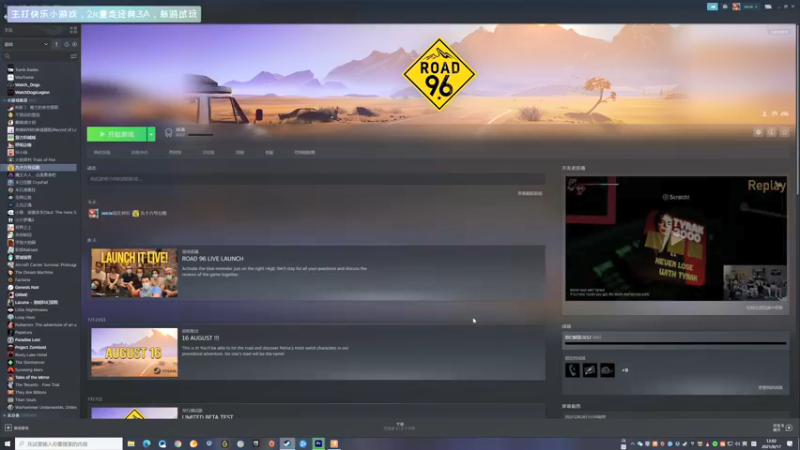
Task: Open the achievements badge icon near the play button
Action: point(168,133)
